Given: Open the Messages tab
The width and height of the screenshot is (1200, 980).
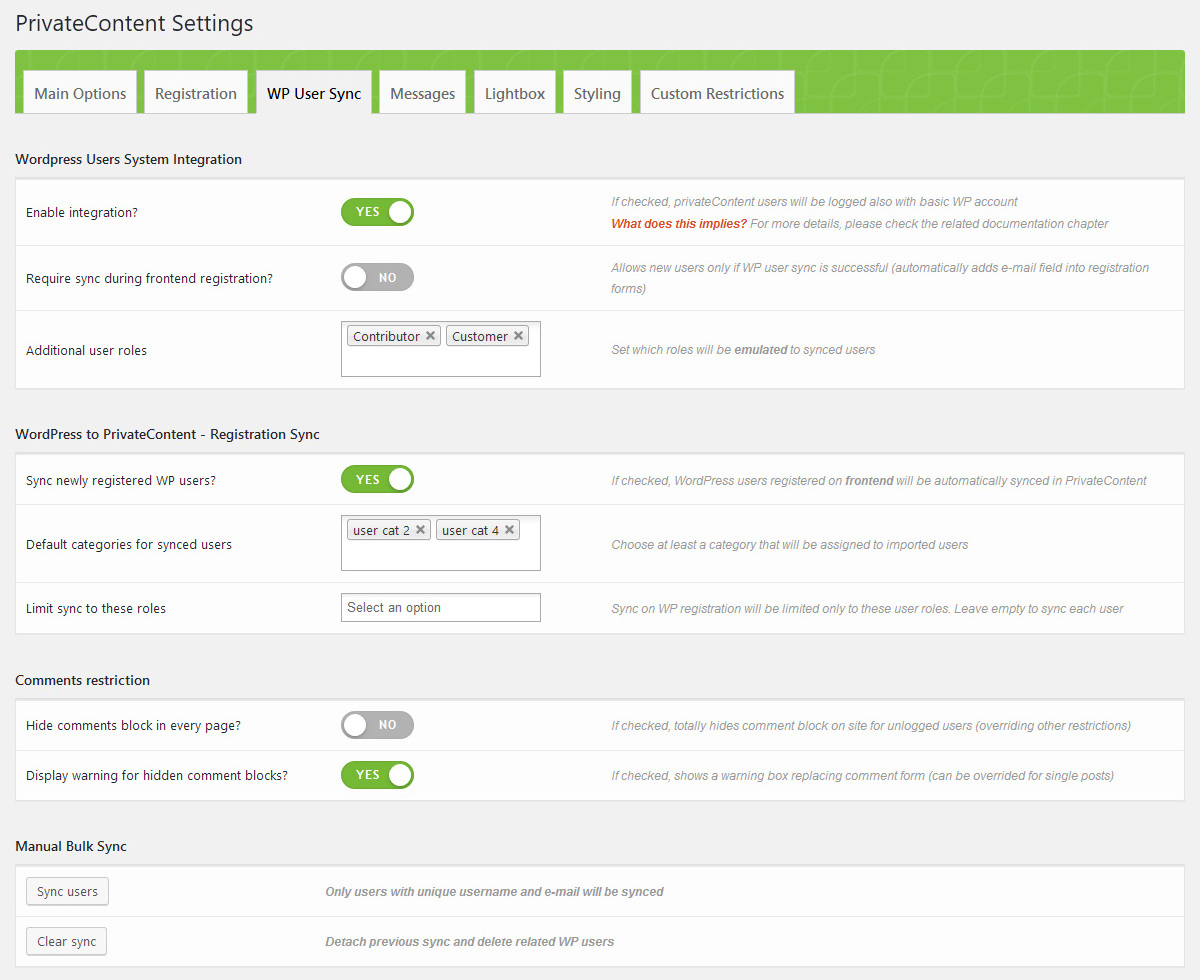Looking at the screenshot, I should pyautogui.click(x=422, y=93).
